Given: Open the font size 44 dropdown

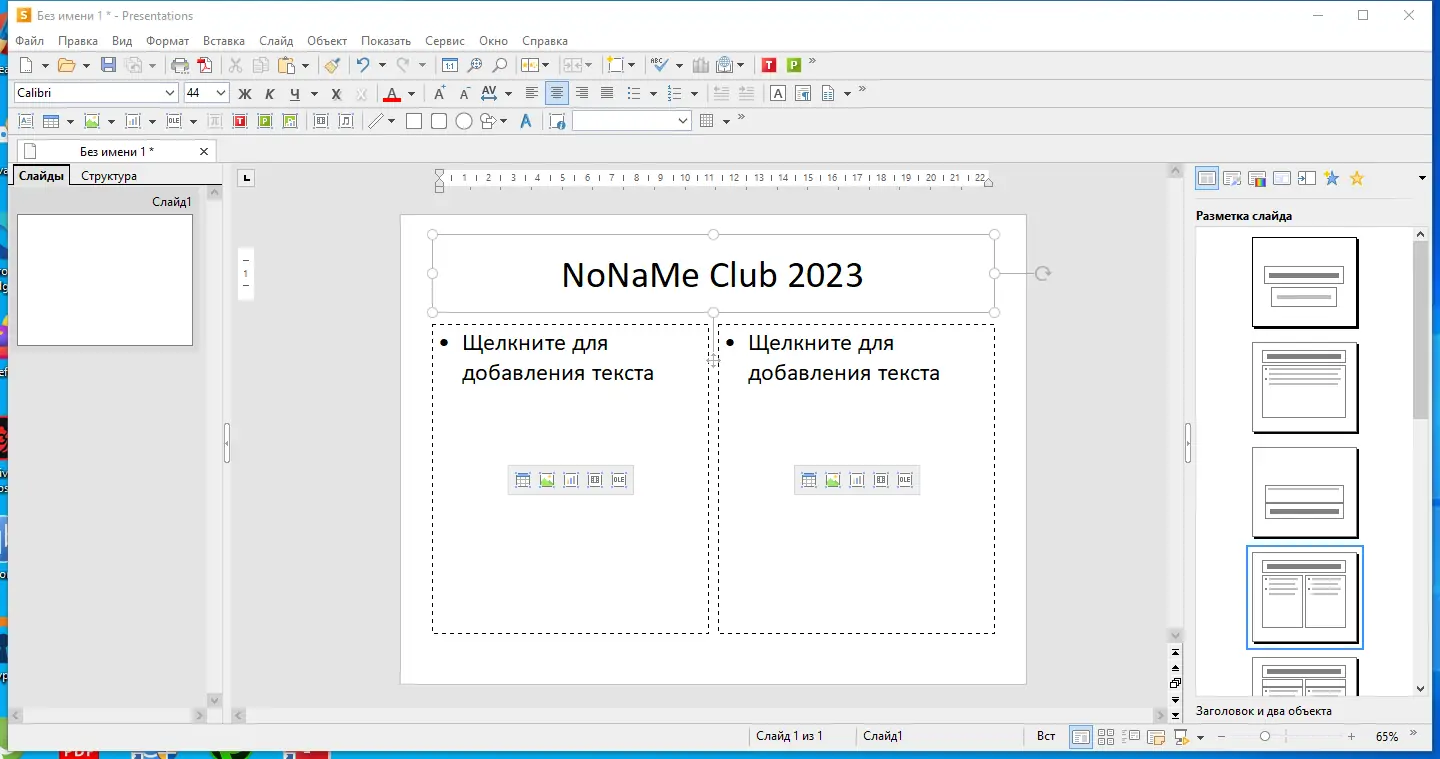Looking at the screenshot, I should [221, 93].
